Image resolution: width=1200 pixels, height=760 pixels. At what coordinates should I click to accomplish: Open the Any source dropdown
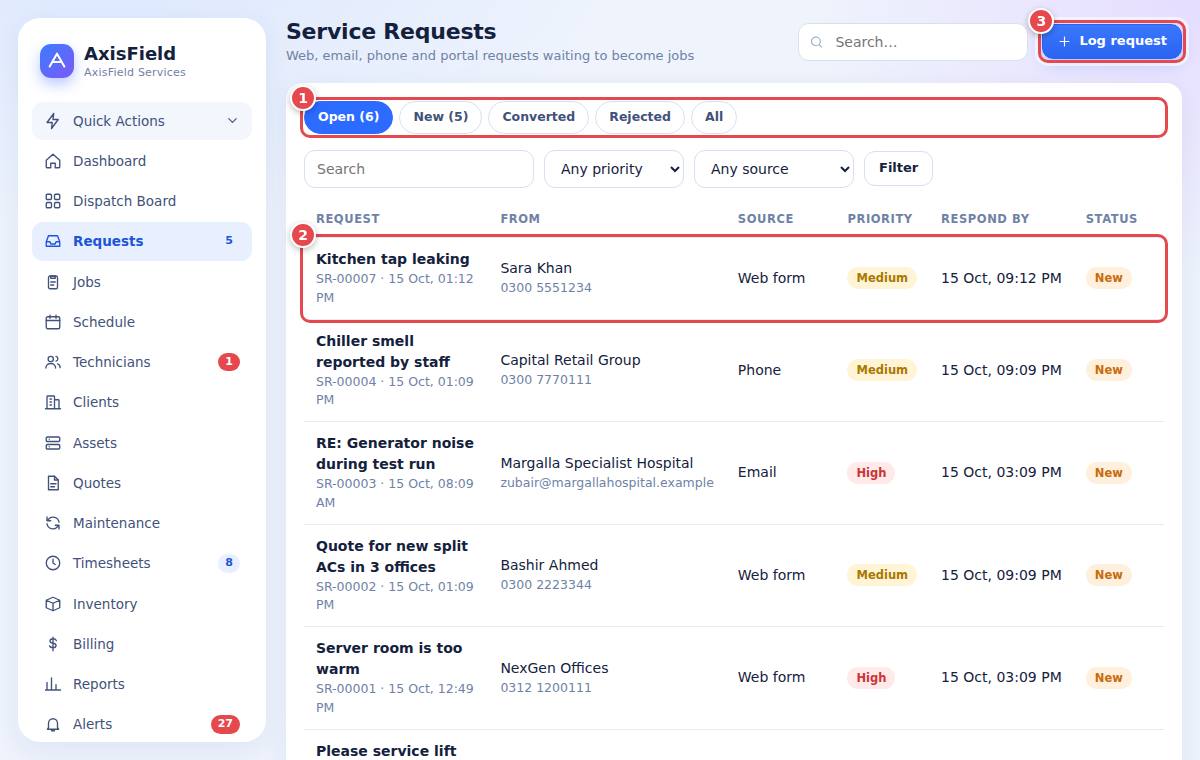pyautogui.click(x=774, y=169)
